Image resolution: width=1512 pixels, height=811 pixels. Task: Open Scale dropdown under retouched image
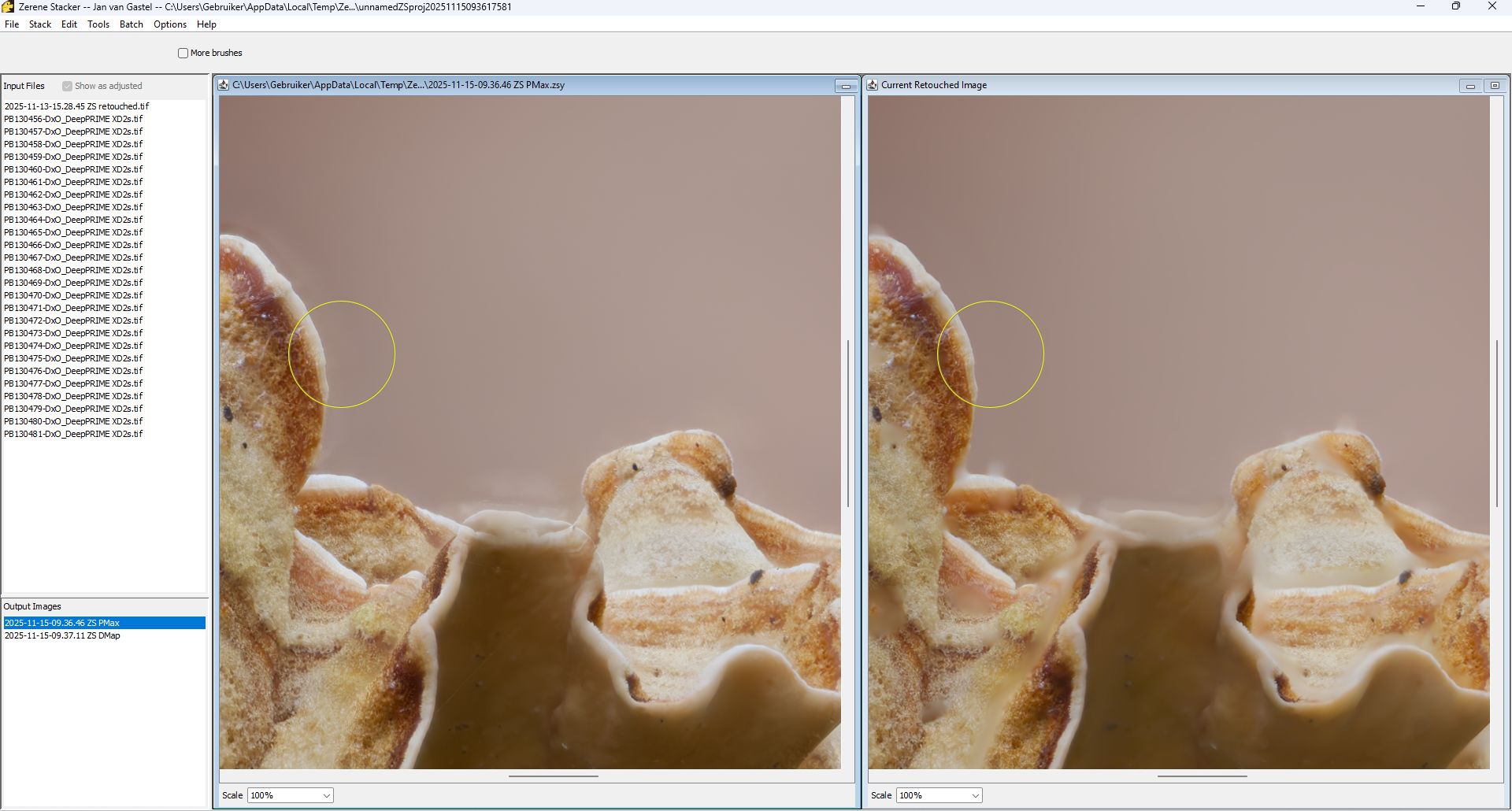pyautogui.click(x=939, y=795)
